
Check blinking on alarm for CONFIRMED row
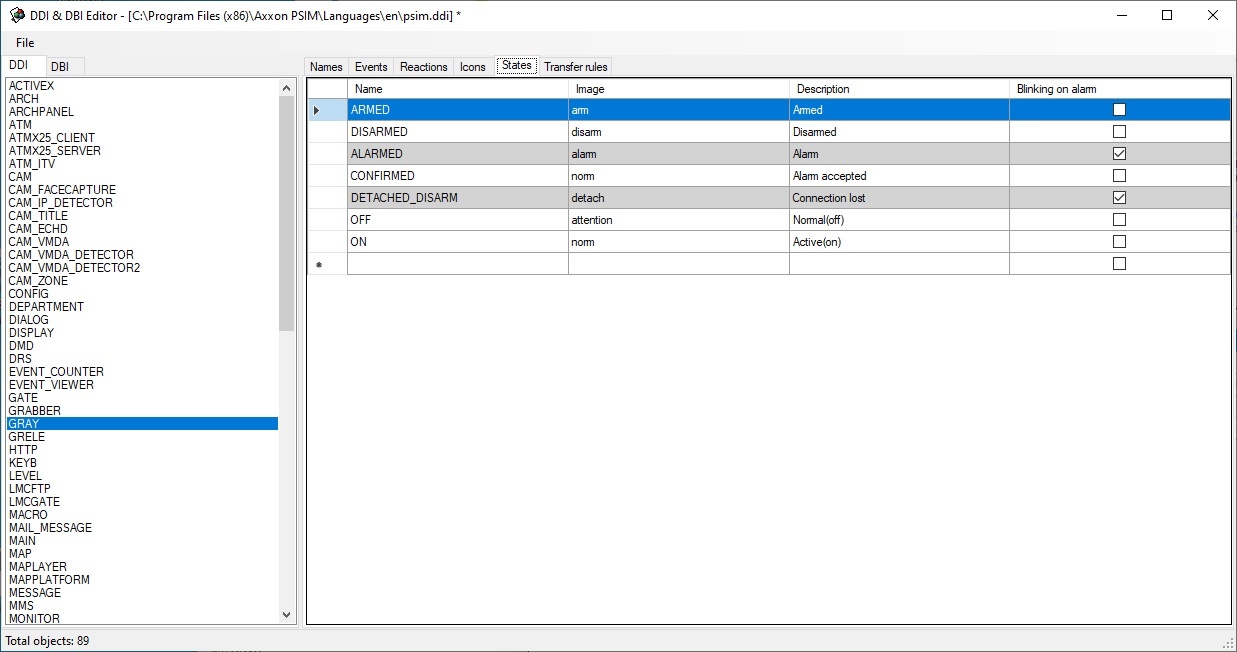pos(1119,176)
